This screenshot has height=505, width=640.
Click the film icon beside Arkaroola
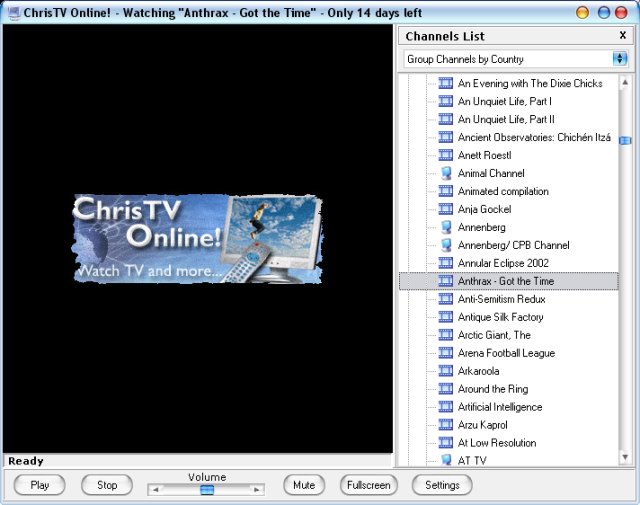pos(445,371)
